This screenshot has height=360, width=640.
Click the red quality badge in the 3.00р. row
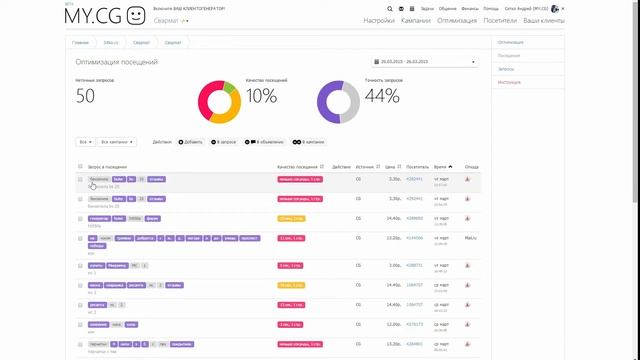point(290,266)
